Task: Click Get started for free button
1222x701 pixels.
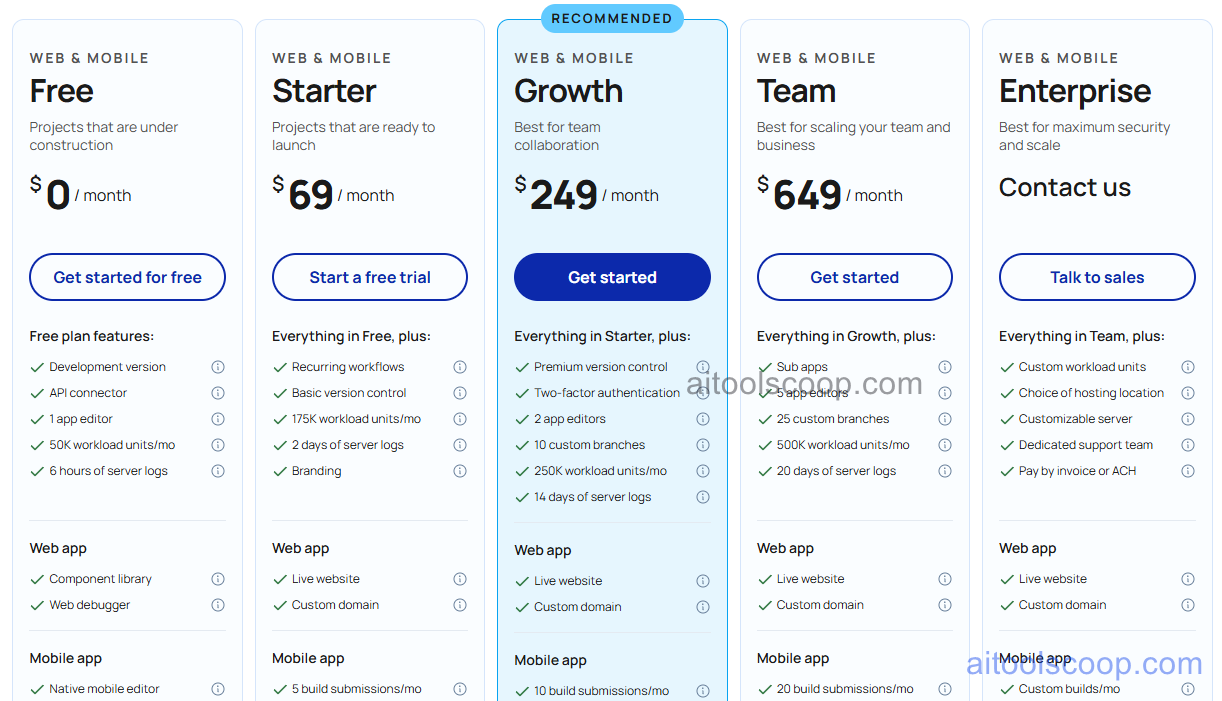Action: point(127,277)
